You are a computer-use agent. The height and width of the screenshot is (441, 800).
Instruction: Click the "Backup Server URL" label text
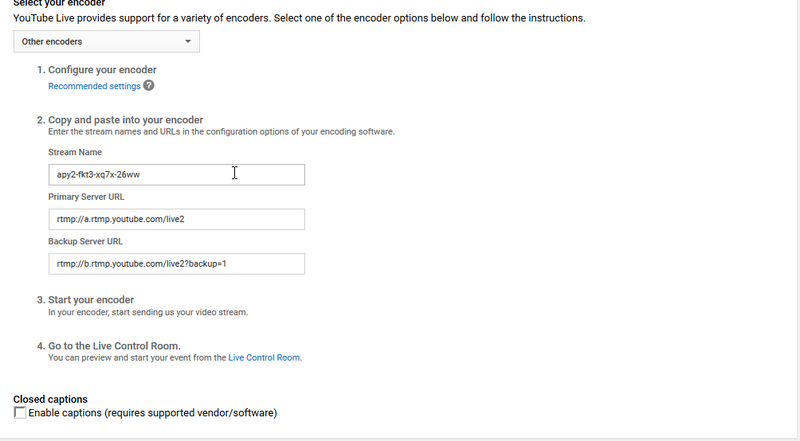pos(85,241)
